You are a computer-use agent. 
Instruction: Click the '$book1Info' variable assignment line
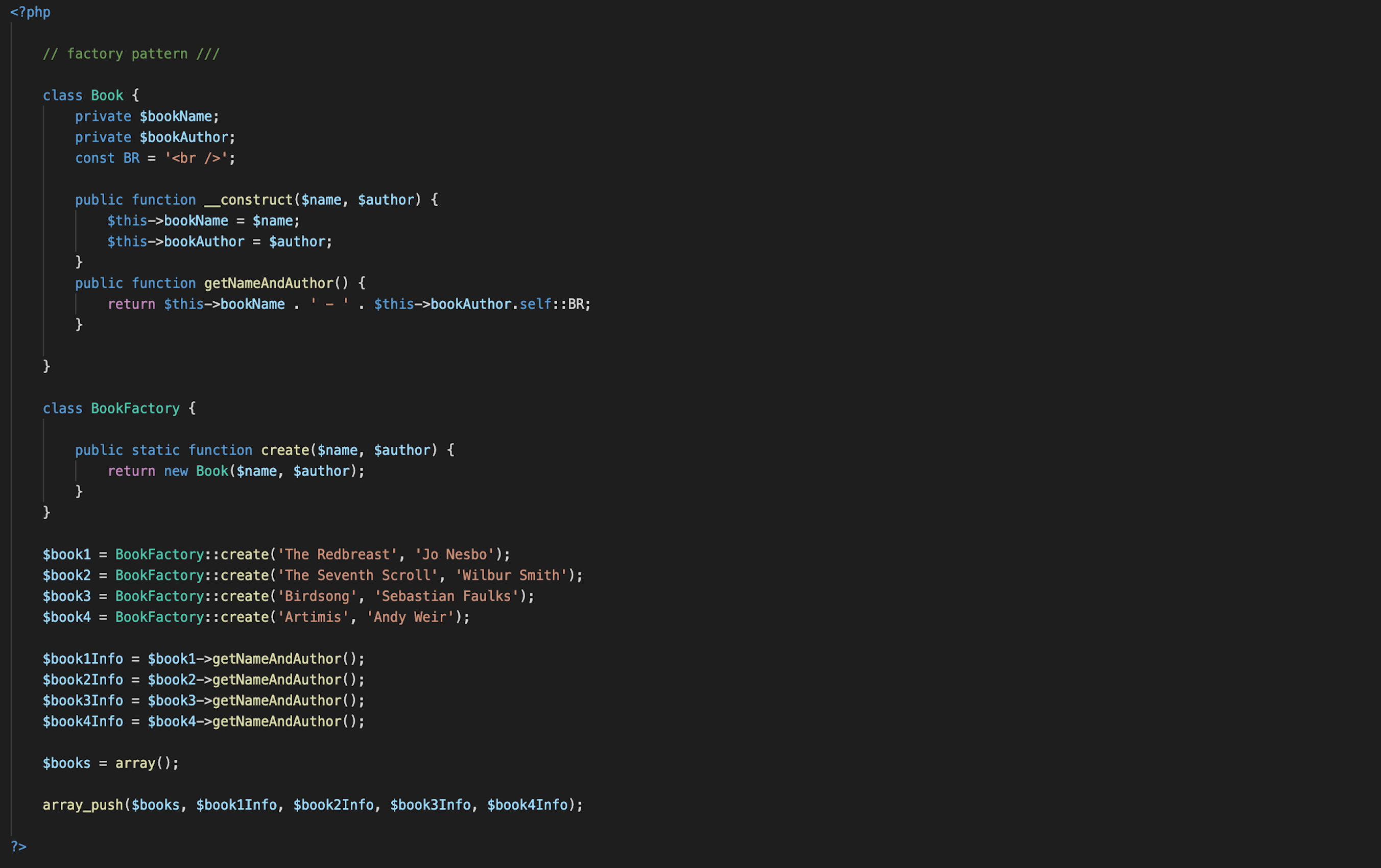coord(204,659)
